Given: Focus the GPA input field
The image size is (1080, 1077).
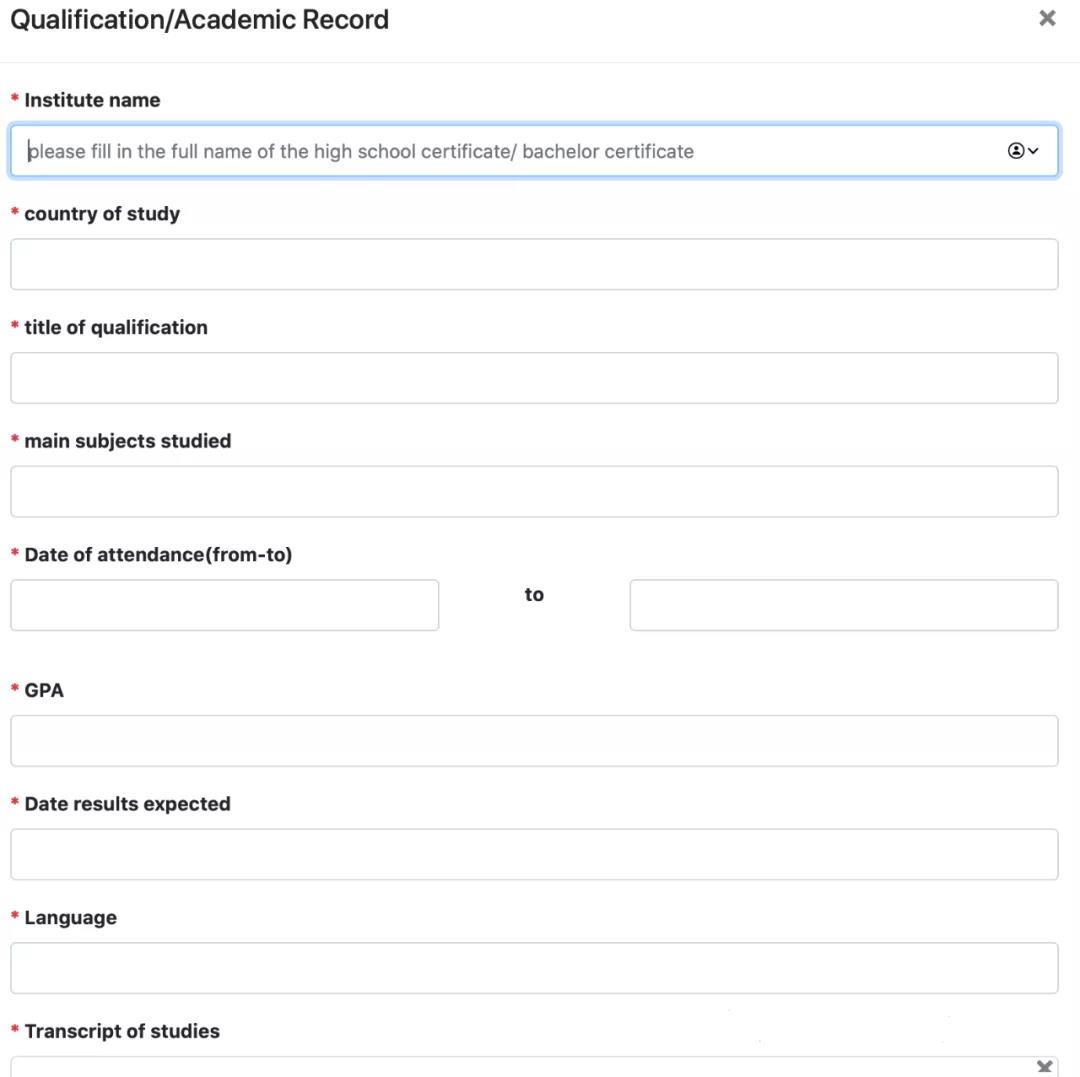Looking at the screenshot, I should coord(534,741).
